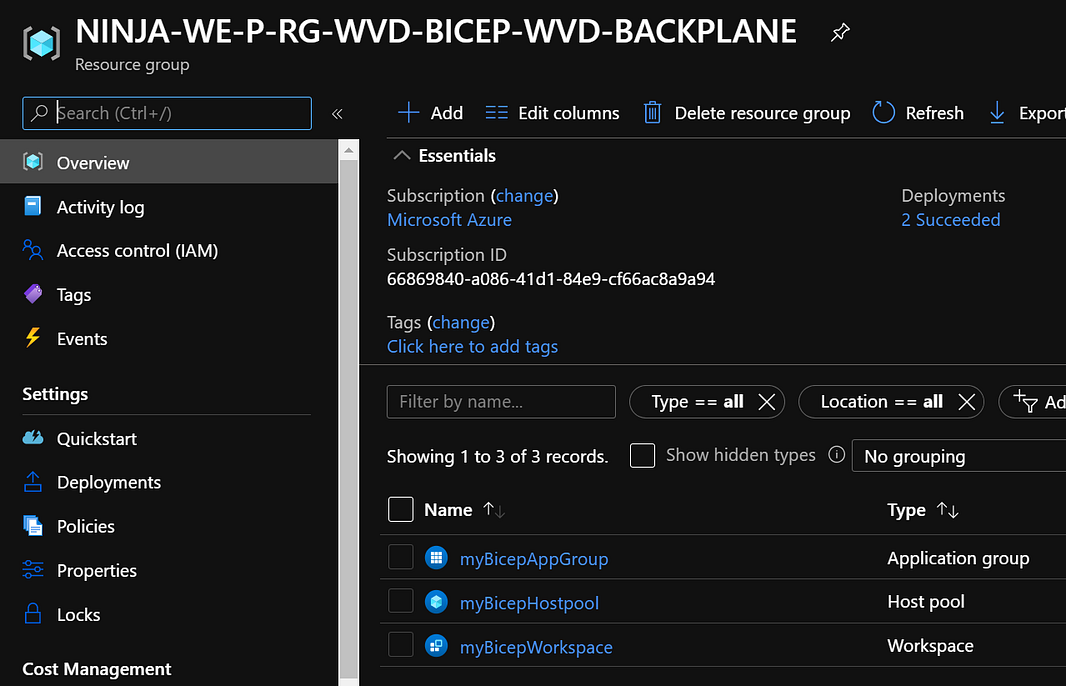Click change link next to Tags
1066x686 pixels.
point(461,322)
